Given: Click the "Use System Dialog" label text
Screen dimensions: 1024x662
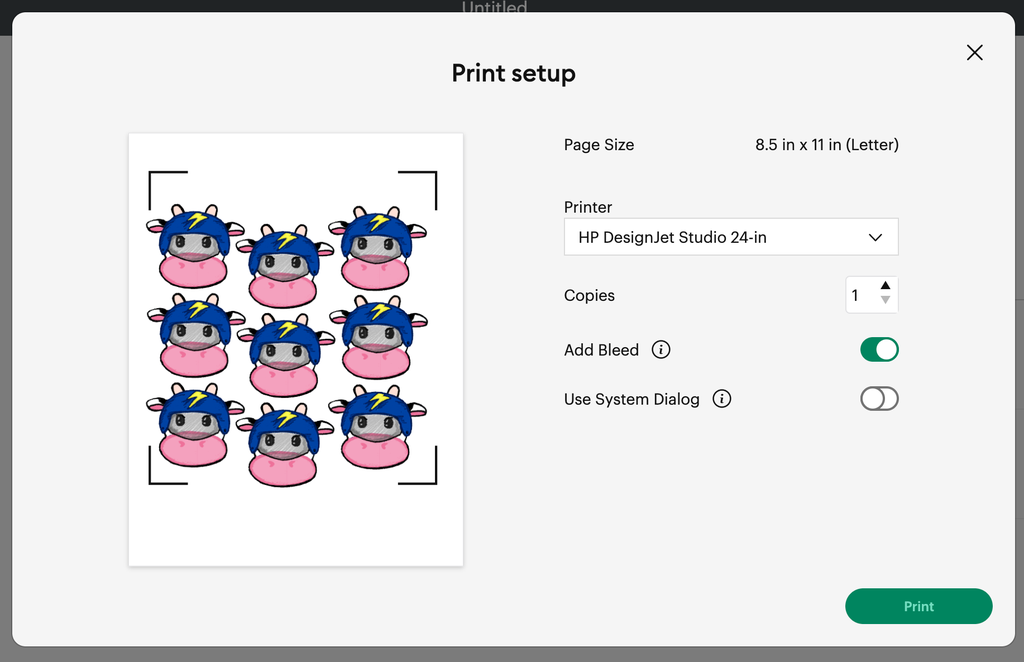Looking at the screenshot, I should (631, 399).
